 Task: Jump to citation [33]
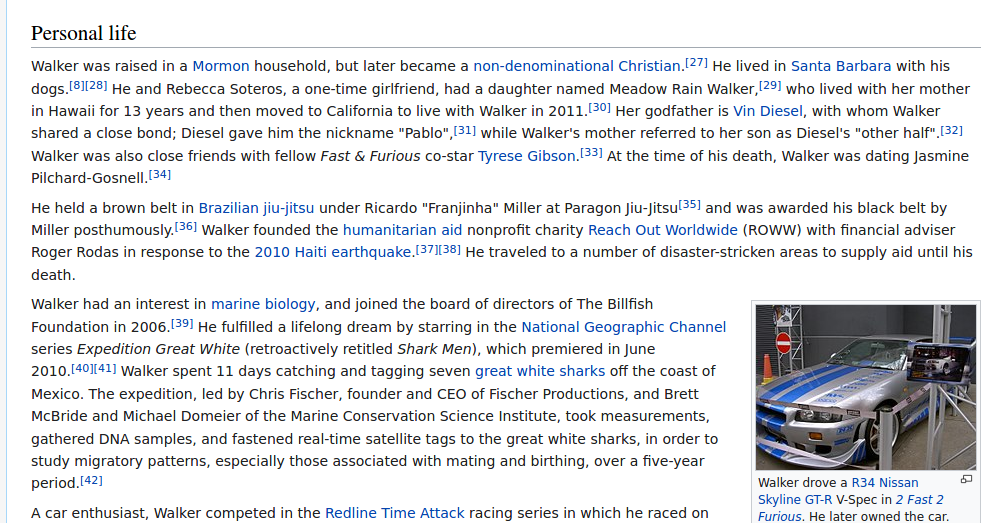(591, 152)
